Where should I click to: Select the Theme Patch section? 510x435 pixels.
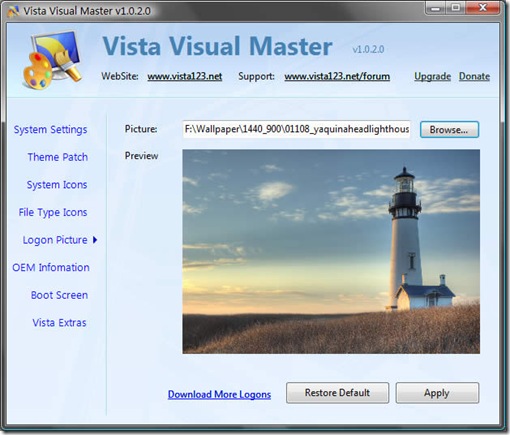58,157
